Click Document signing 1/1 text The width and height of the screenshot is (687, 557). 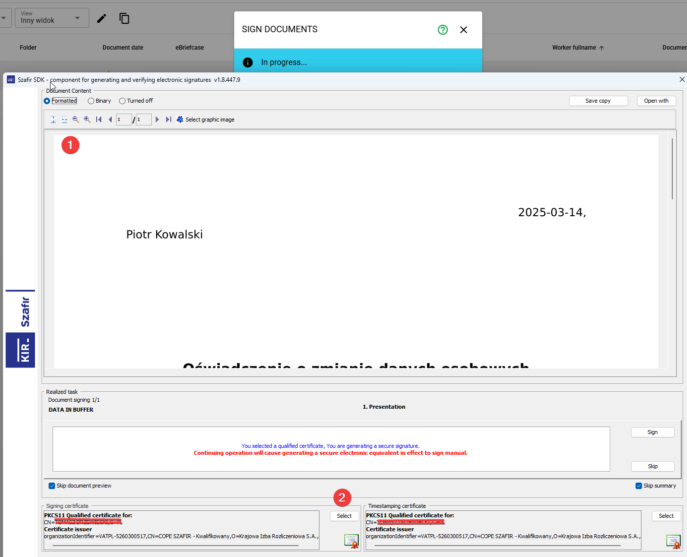click(x=74, y=400)
